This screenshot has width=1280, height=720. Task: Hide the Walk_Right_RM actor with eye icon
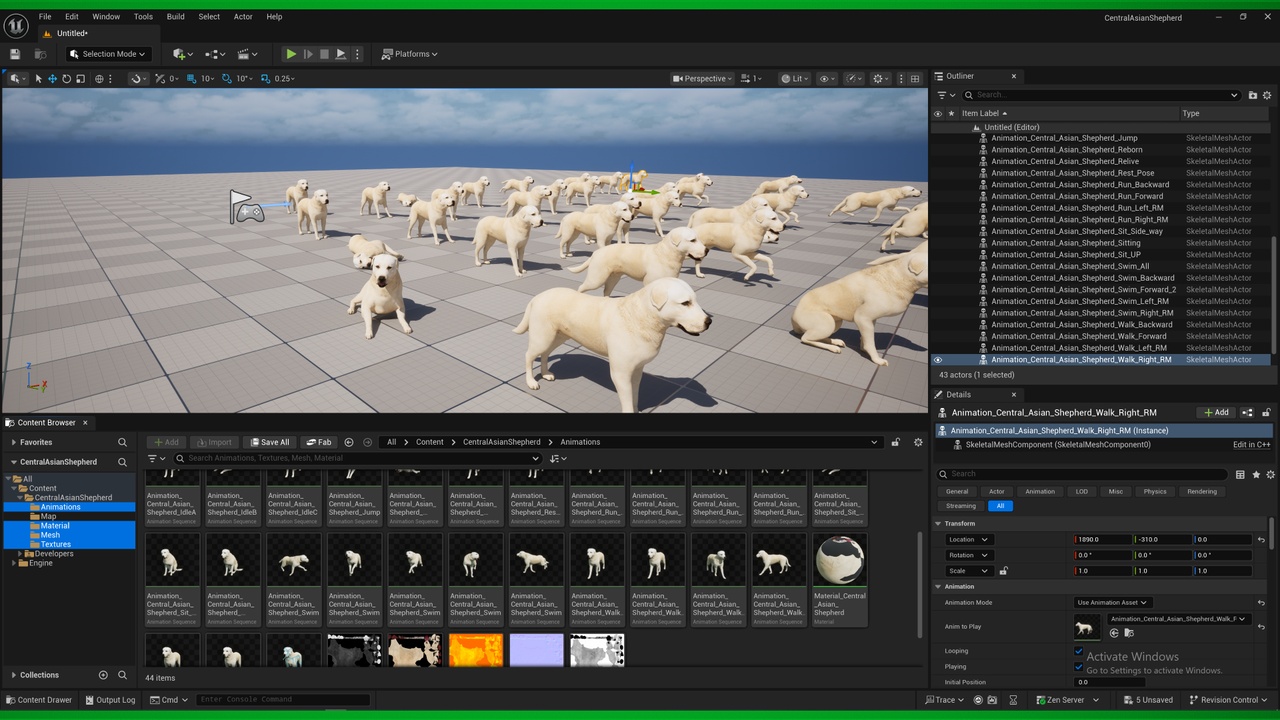[938, 360]
